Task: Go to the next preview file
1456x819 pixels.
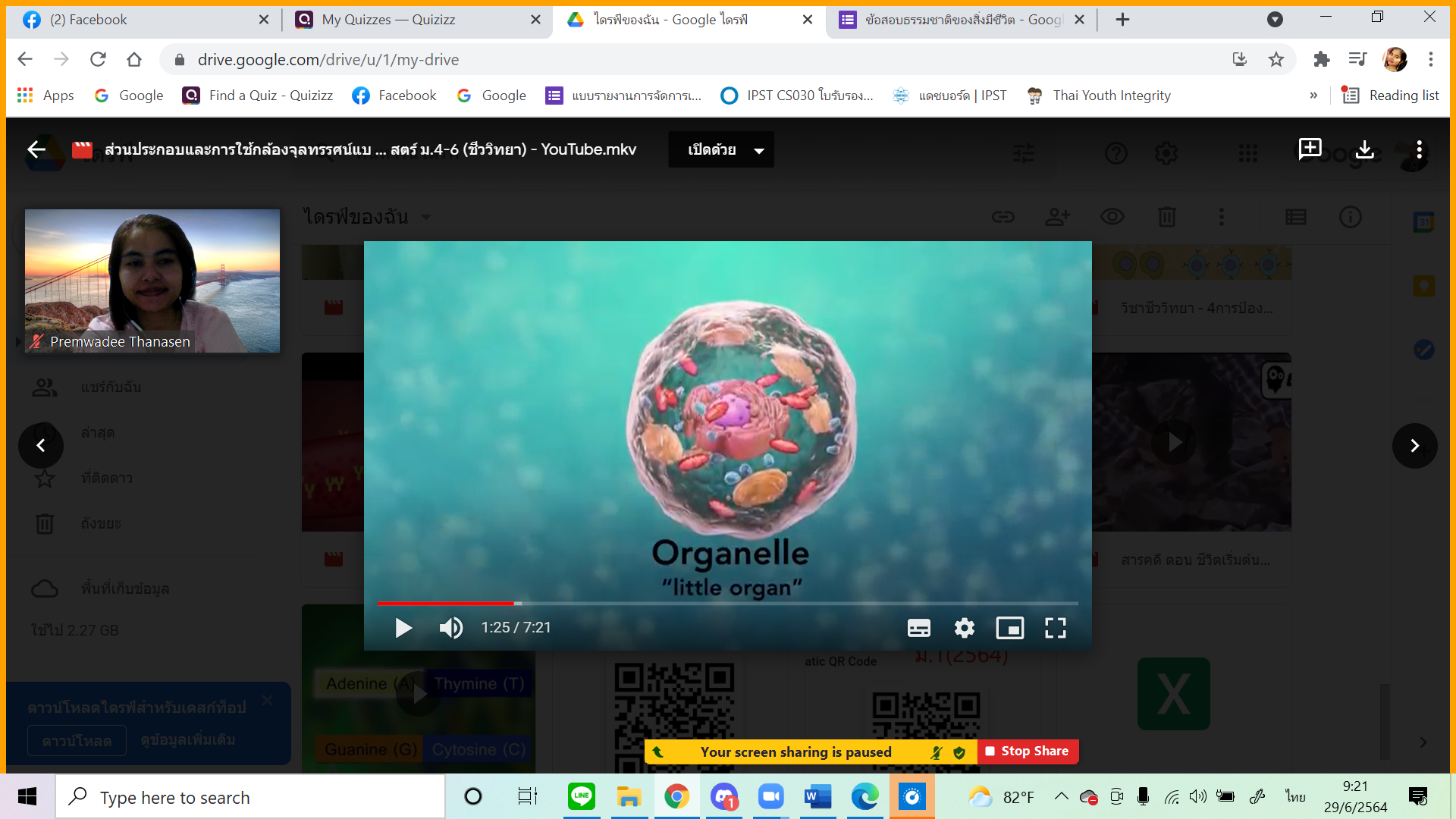Action: 1414,446
